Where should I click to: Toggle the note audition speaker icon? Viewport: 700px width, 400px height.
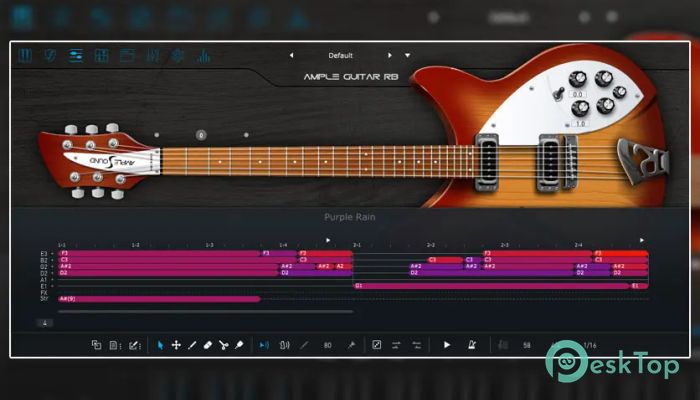284,345
